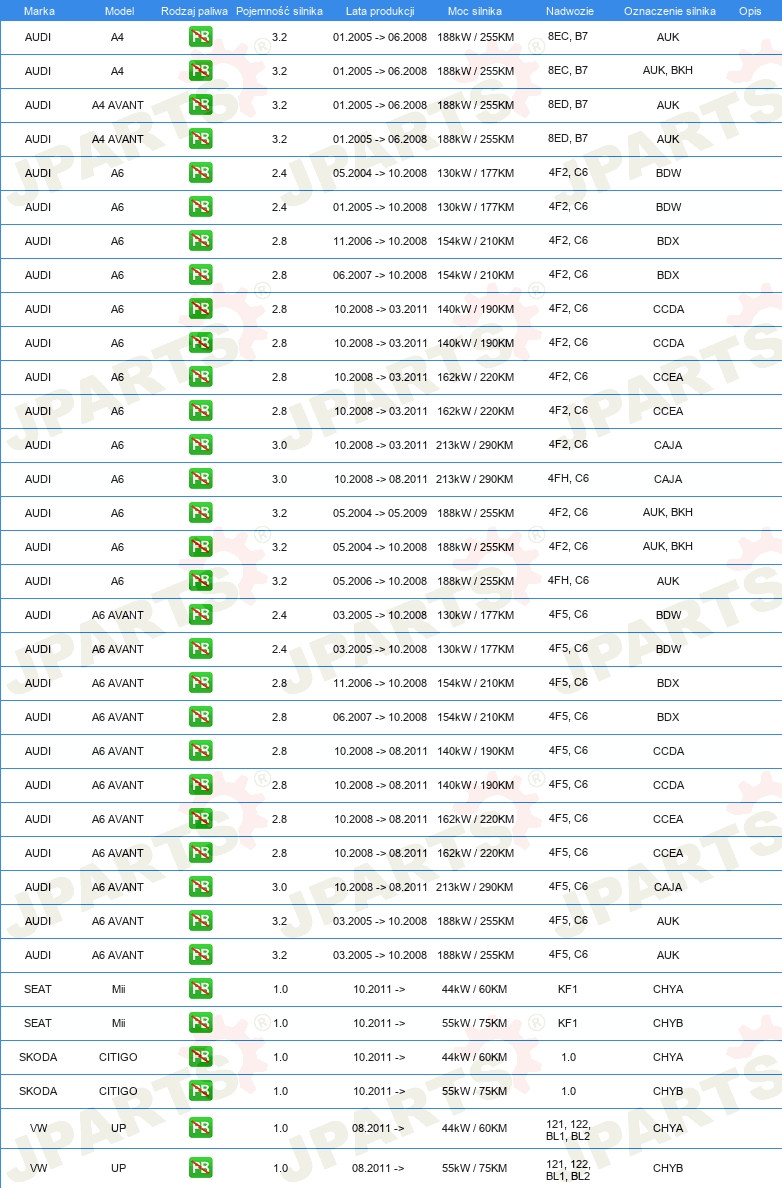Image resolution: width=782 pixels, height=1188 pixels.
Task: Click SKODA in the CHYB row
Action: click(x=38, y=1092)
